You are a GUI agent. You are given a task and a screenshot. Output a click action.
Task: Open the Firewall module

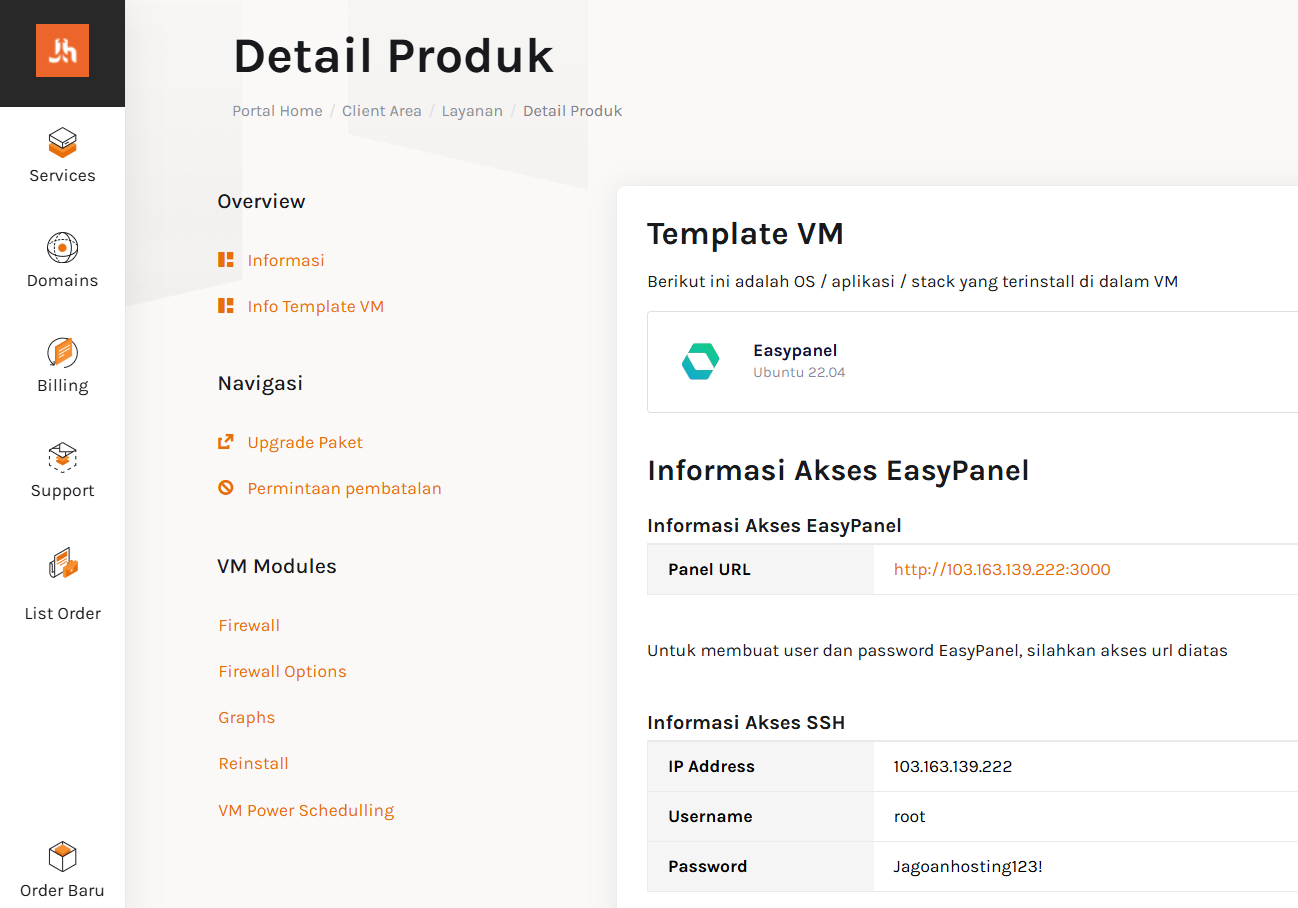click(x=249, y=625)
